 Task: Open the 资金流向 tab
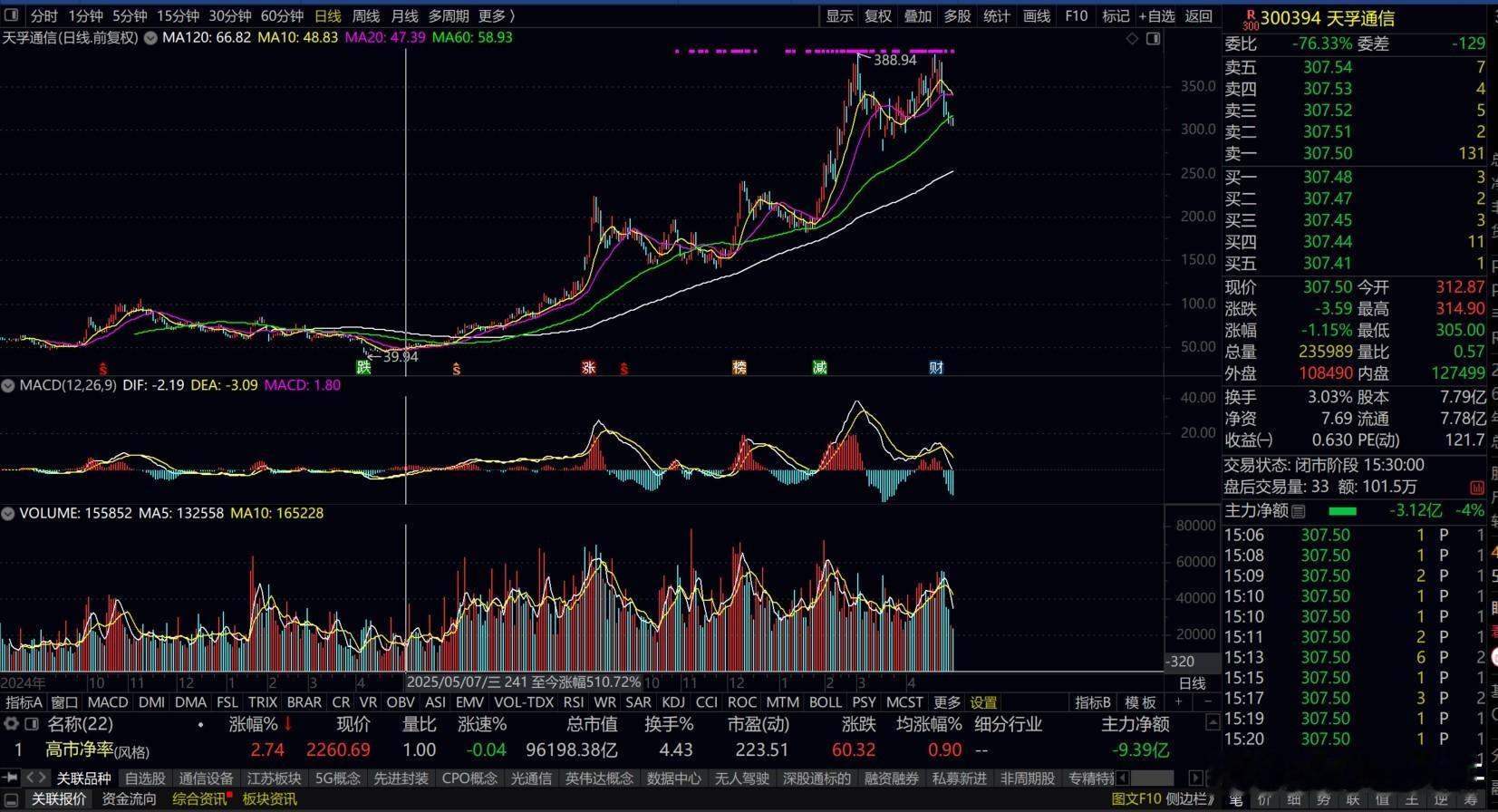pos(129,799)
